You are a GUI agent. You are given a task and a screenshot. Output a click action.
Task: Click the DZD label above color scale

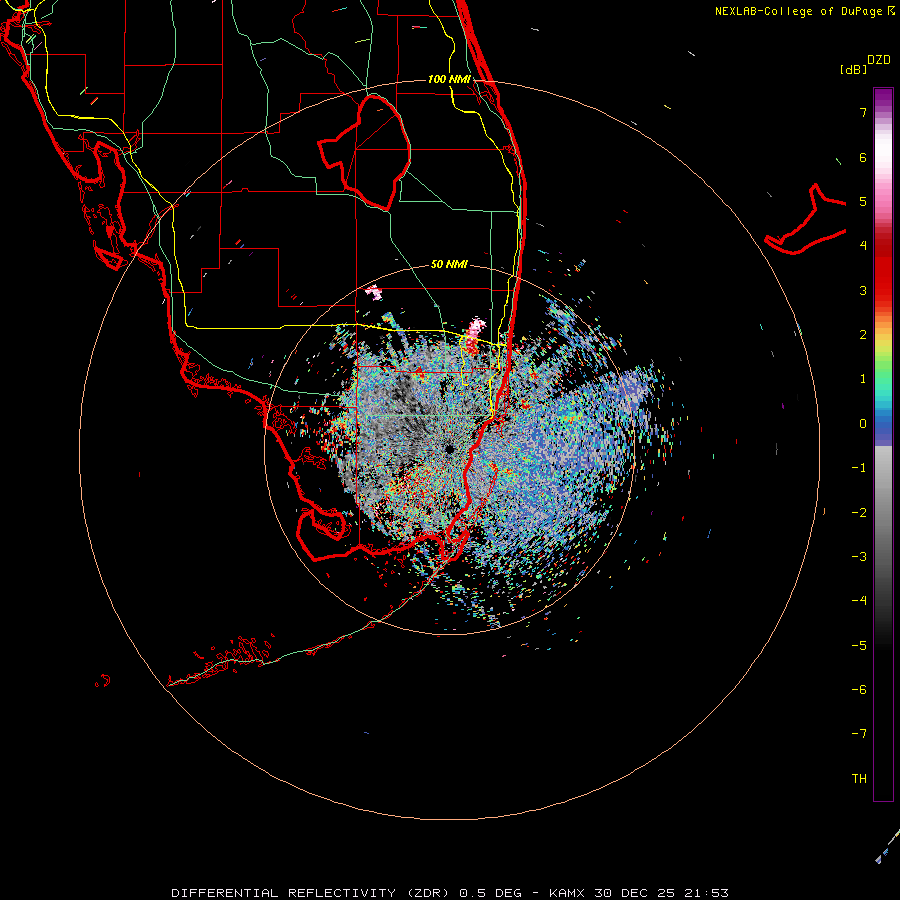coord(878,60)
